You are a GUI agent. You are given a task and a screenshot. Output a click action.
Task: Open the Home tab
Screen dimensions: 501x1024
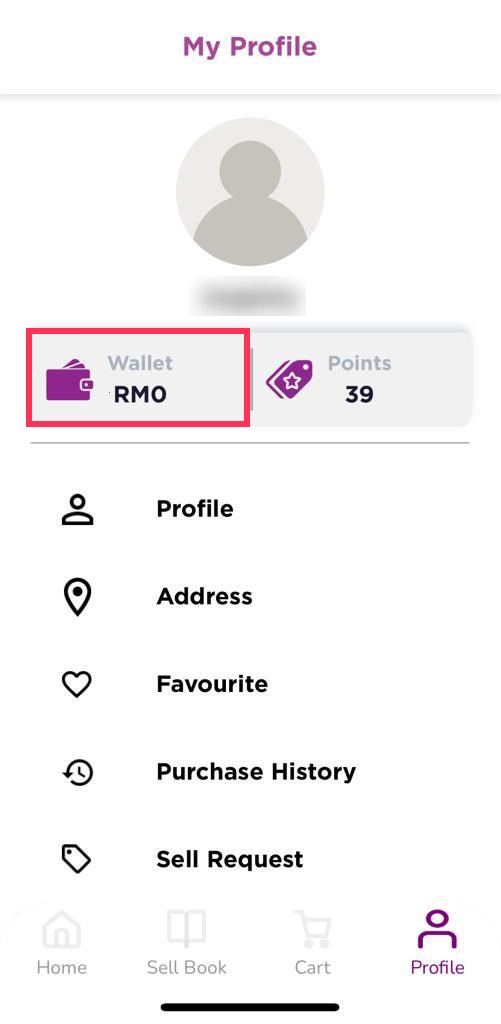(61, 942)
